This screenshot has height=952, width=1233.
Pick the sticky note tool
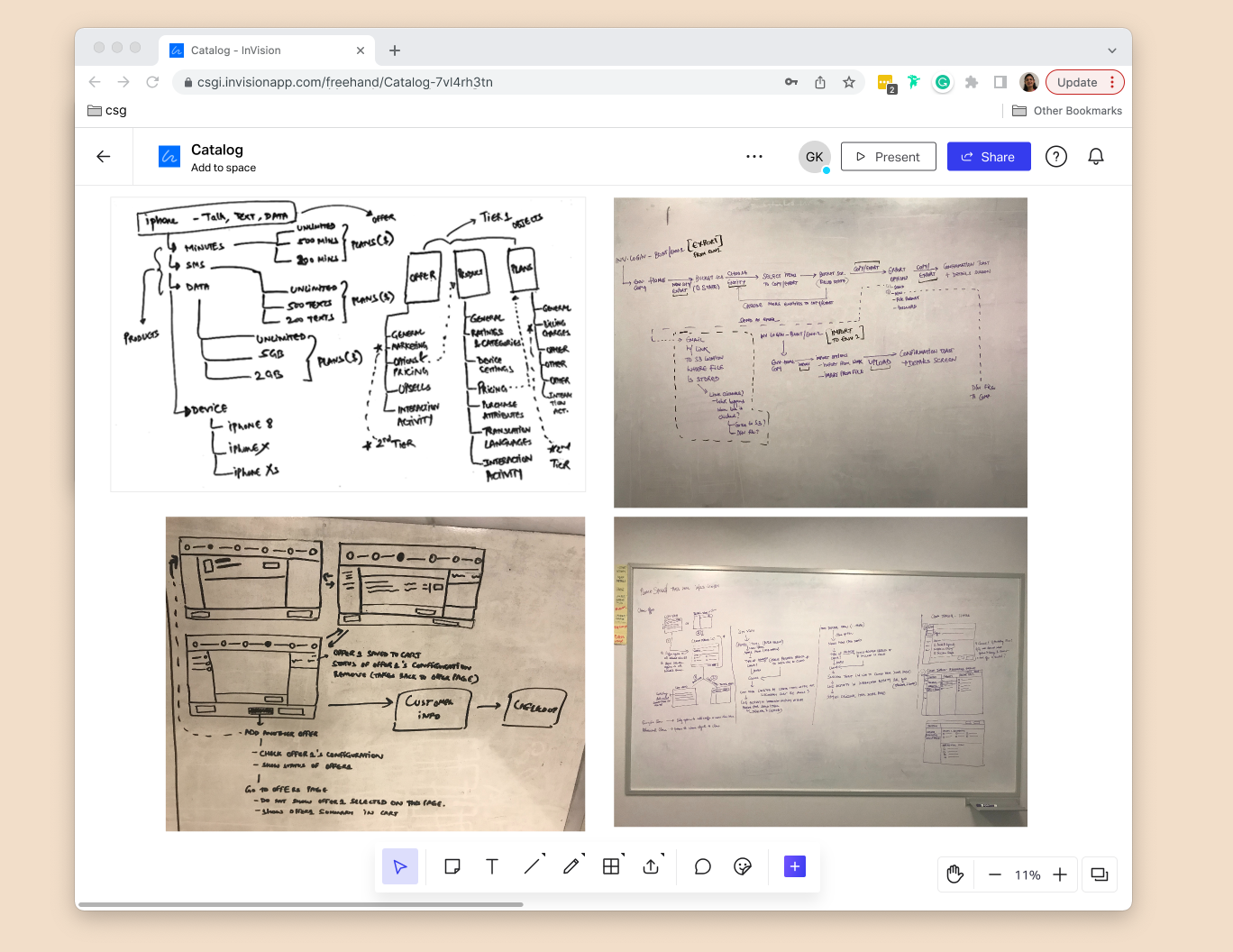(452, 866)
